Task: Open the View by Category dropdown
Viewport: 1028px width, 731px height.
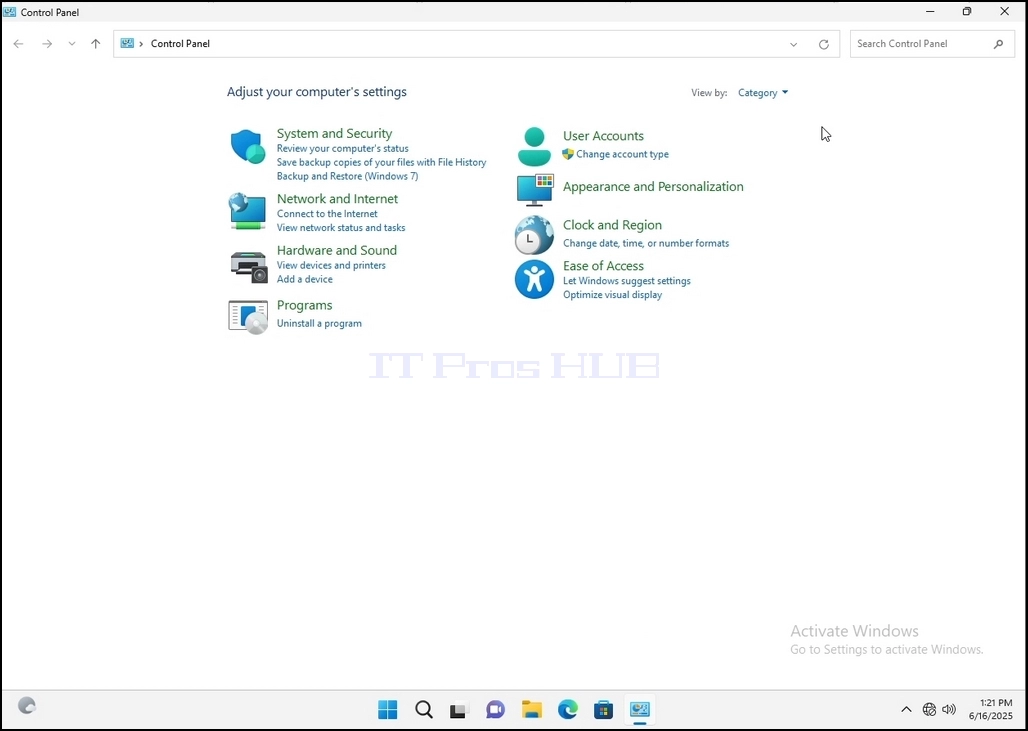Action: pos(763,93)
